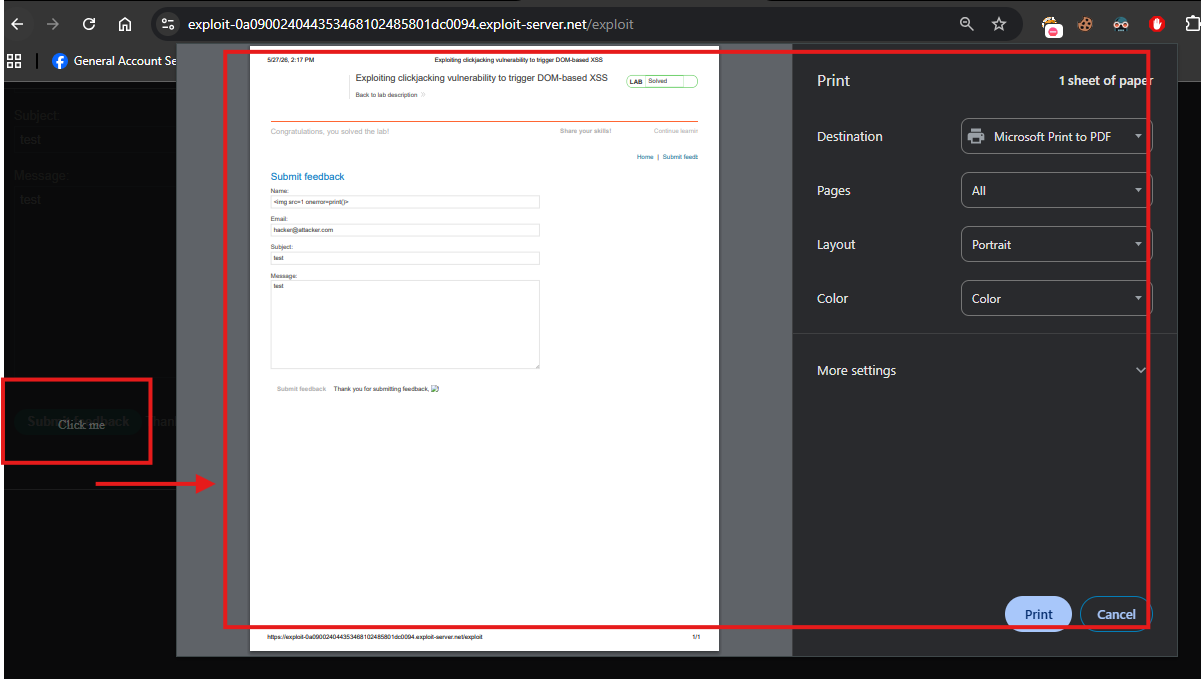The width and height of the screenshot is (1201, 679).
Task: Open the Extensions puzzle menu
Action: (x=1190, y=24)
